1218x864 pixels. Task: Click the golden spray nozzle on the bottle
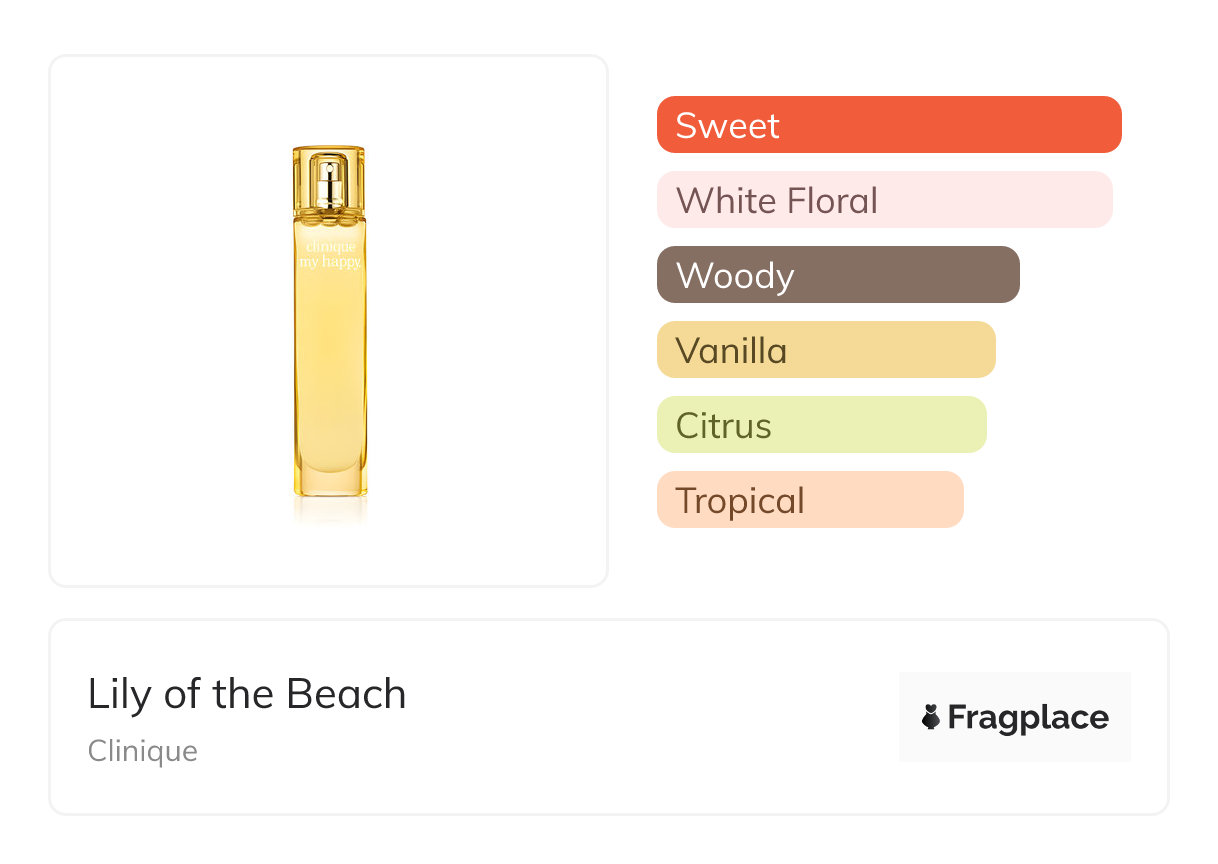[x=329, y=183]
